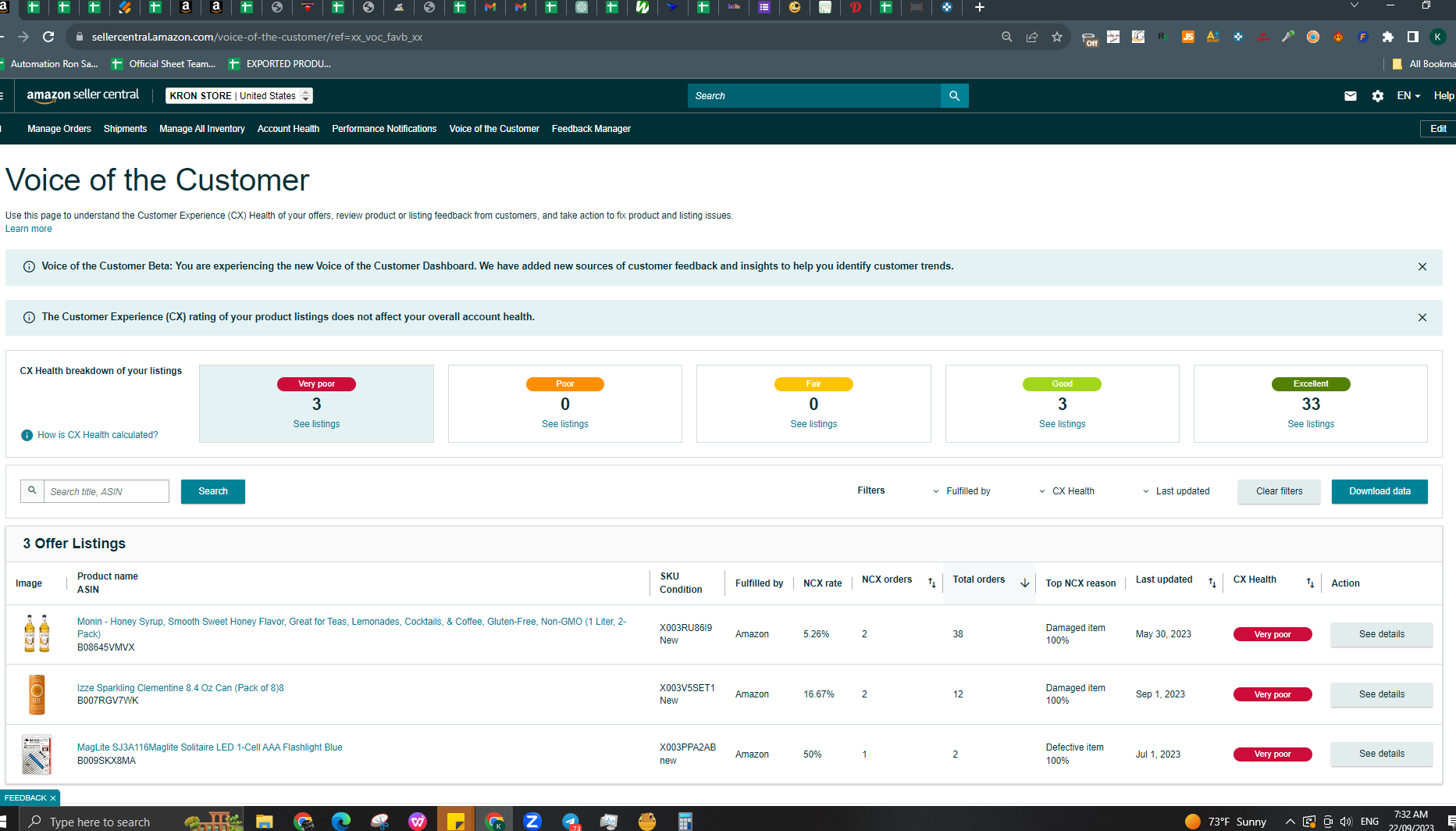Close the CX rating account health notice
1456x831 pixels.
pyautogui.click(x=1422, y=318)
